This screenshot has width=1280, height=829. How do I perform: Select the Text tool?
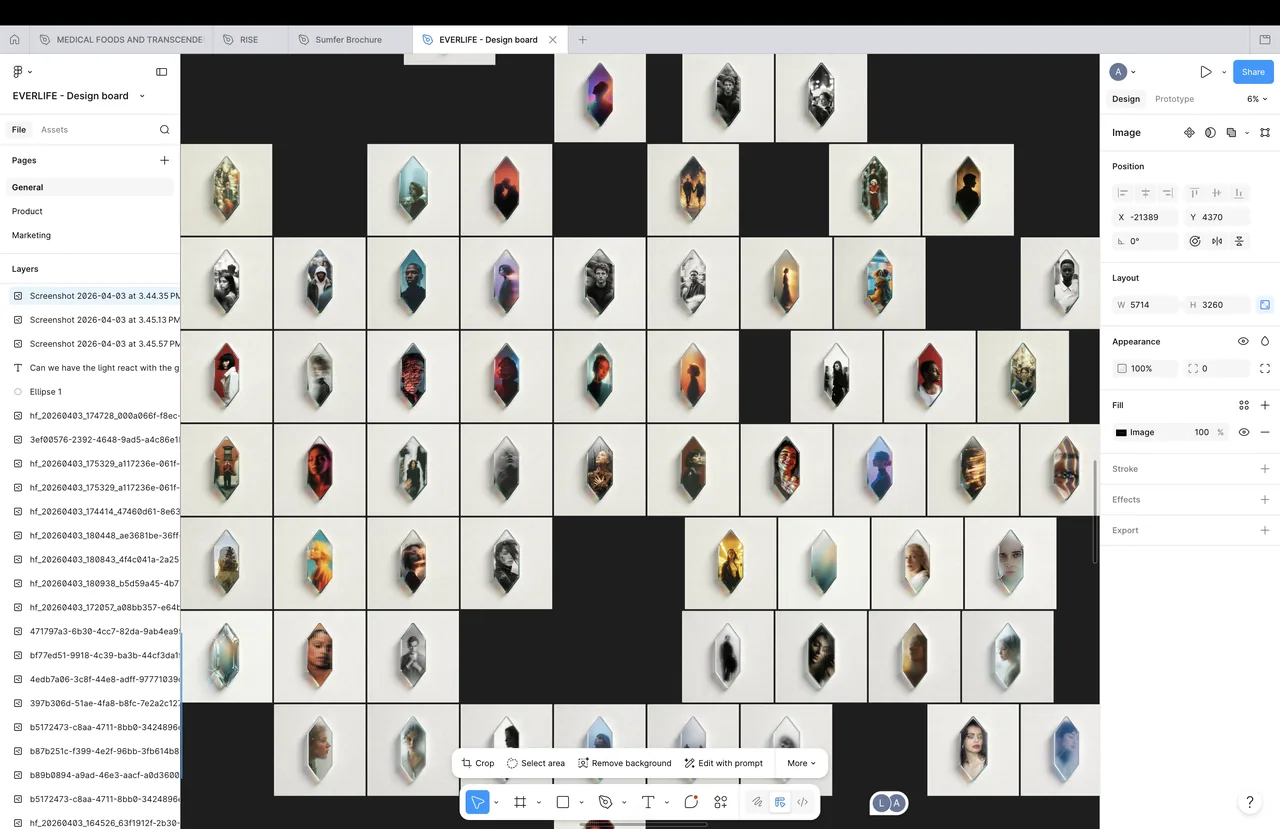click(648, 802)
